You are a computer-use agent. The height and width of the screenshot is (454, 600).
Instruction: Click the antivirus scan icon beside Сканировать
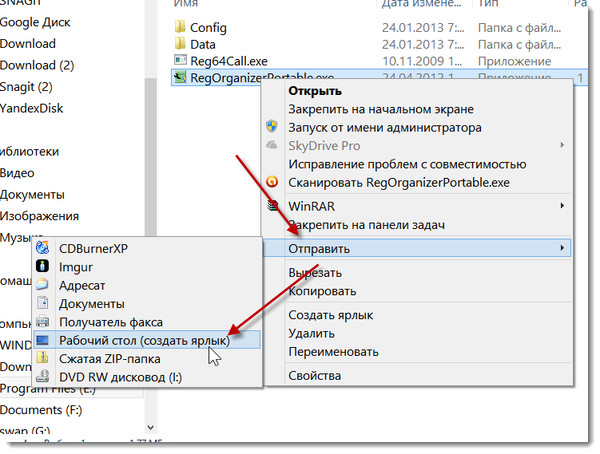pyautogui.click(x=272, y=181)
